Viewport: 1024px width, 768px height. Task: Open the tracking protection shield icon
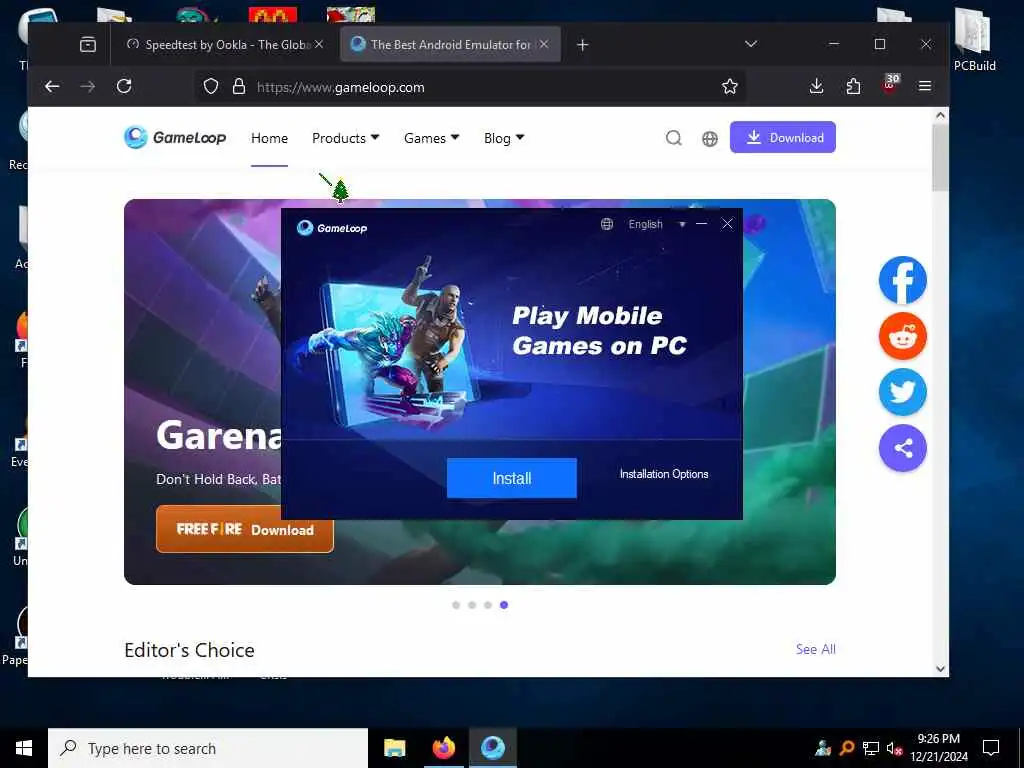pos(210,86)
